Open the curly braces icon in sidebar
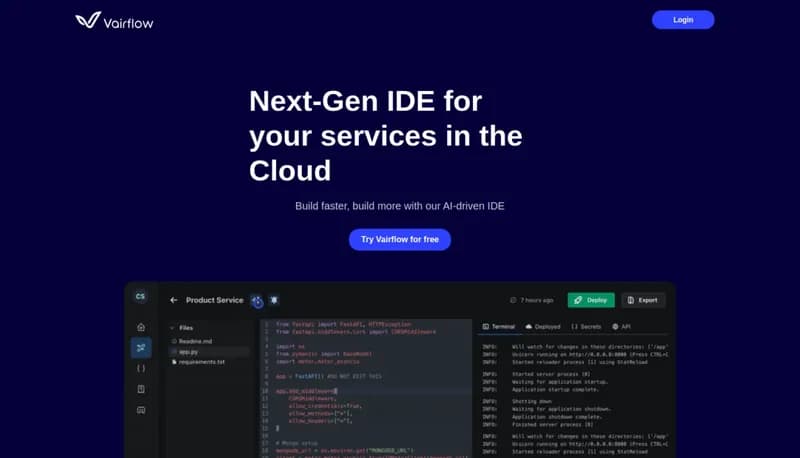This screenshot has height=458, width=800. (x=141, y=368)
